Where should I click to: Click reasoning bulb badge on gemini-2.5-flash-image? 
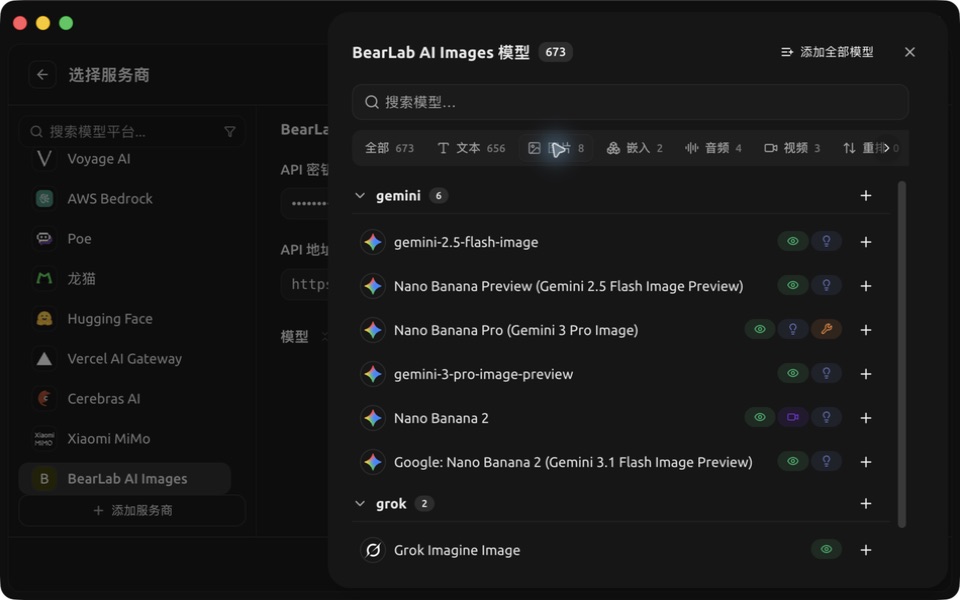click(826, 241)
